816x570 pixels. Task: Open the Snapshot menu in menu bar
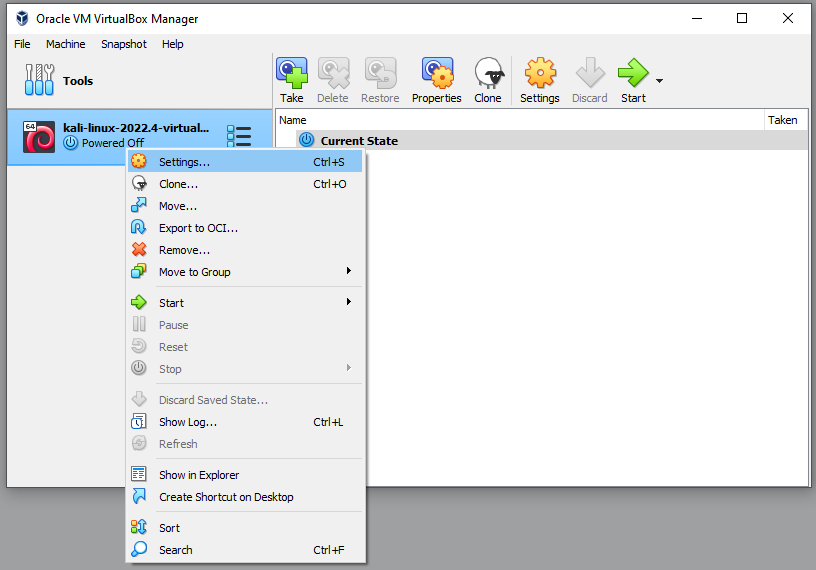[124, 44]
